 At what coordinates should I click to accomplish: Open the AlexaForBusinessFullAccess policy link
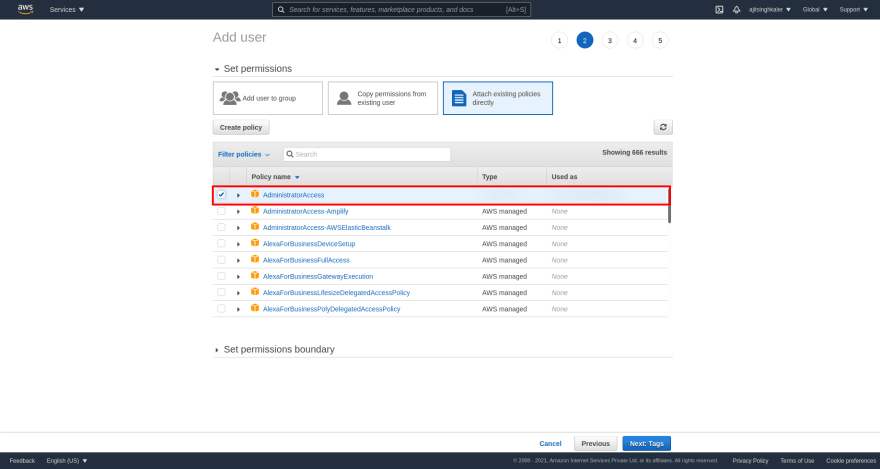point(306,260)
